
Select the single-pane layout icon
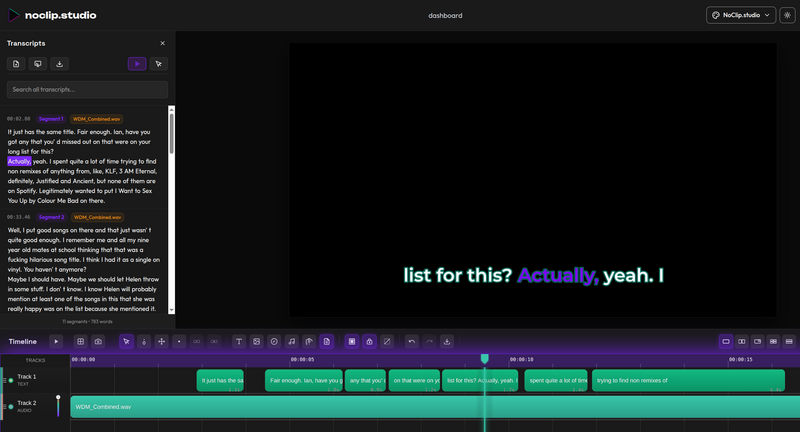click(x=726, y=342)
